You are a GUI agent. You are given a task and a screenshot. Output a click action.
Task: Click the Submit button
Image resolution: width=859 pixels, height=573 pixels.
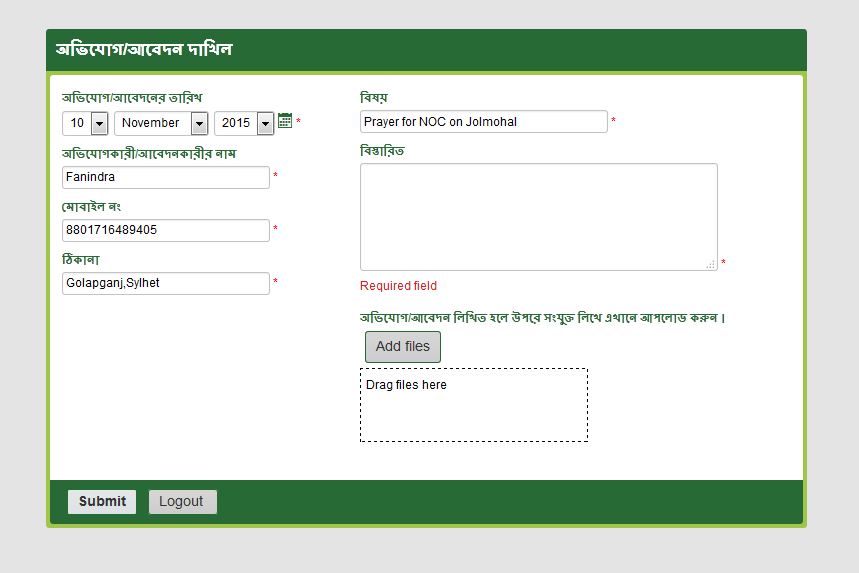pos(102,502)
